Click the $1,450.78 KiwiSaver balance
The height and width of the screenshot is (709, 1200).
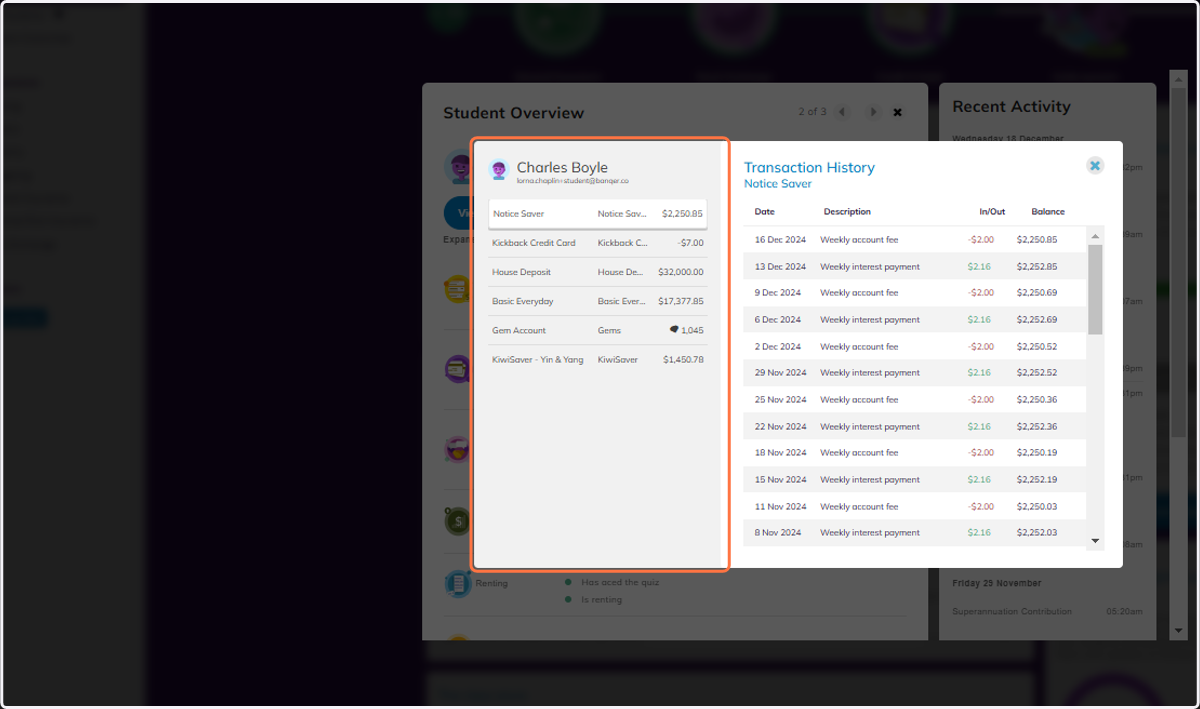tap(683, 359)
